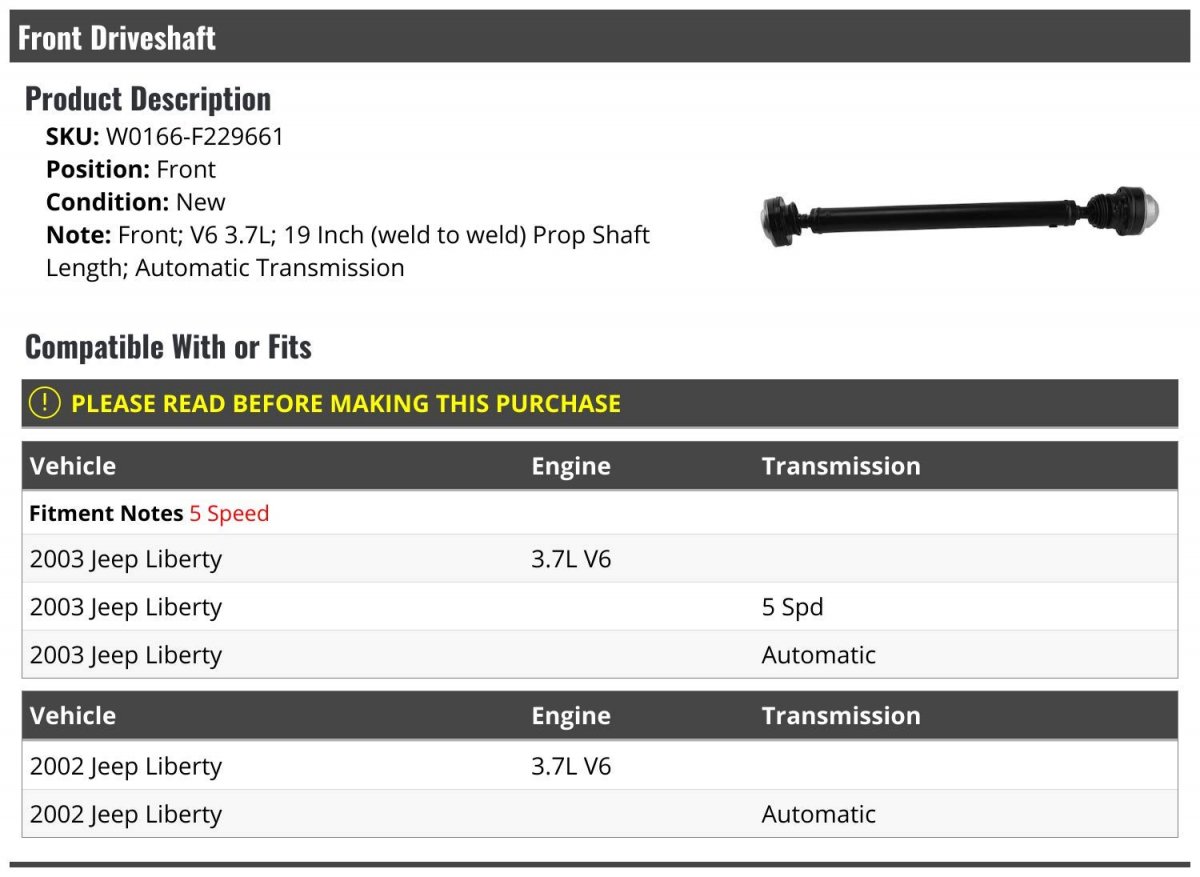The image size is (1200, 877).
Task: Click the Condition: New line
Action: 136,202
